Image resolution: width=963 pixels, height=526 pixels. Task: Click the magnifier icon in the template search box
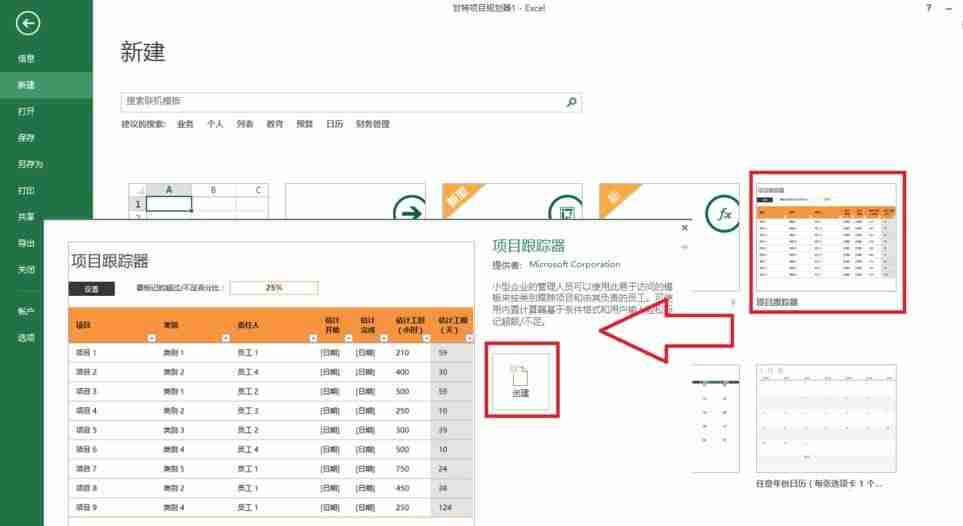point(571,102)
